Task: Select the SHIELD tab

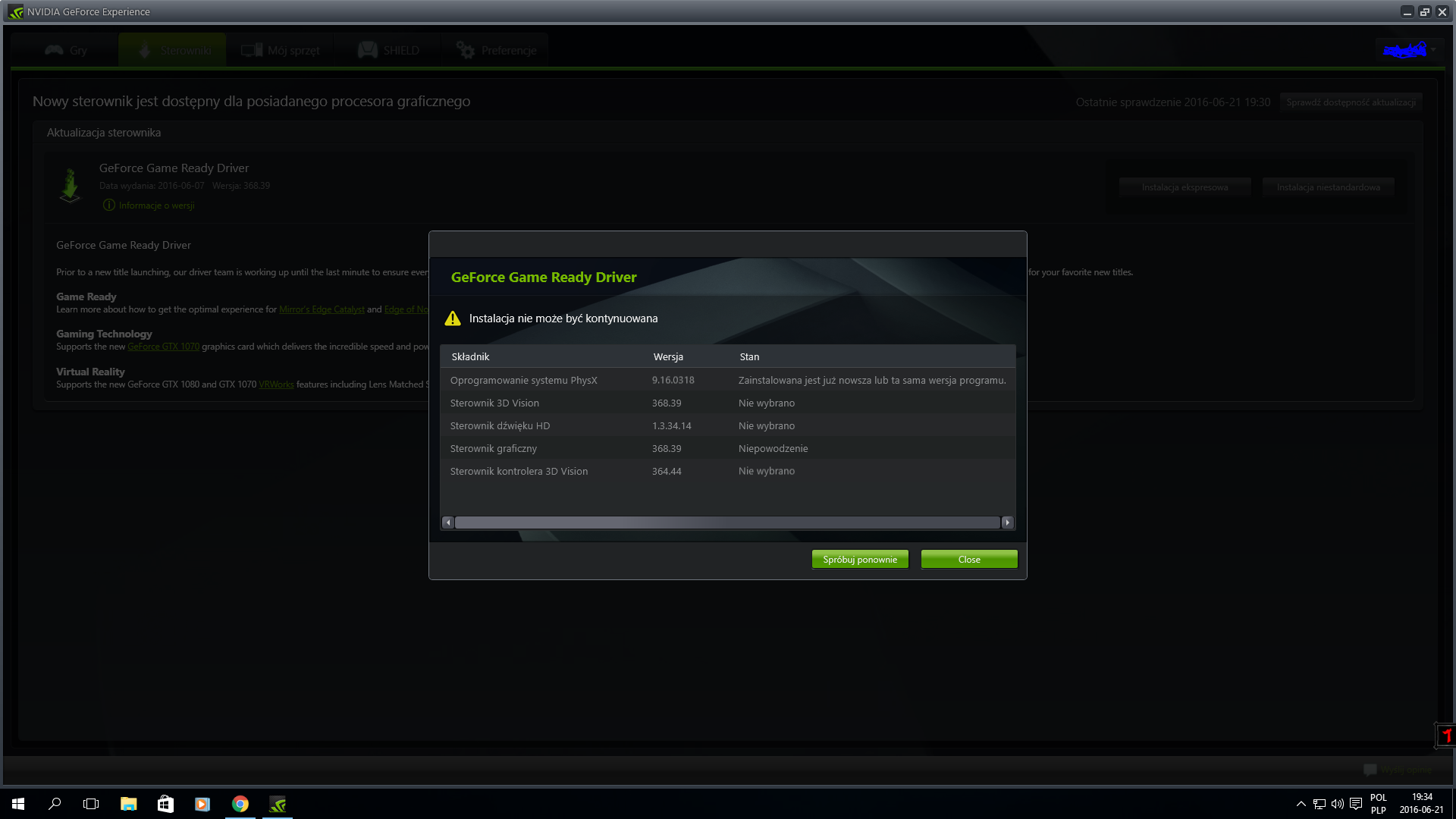Action: tap(388, 50)
